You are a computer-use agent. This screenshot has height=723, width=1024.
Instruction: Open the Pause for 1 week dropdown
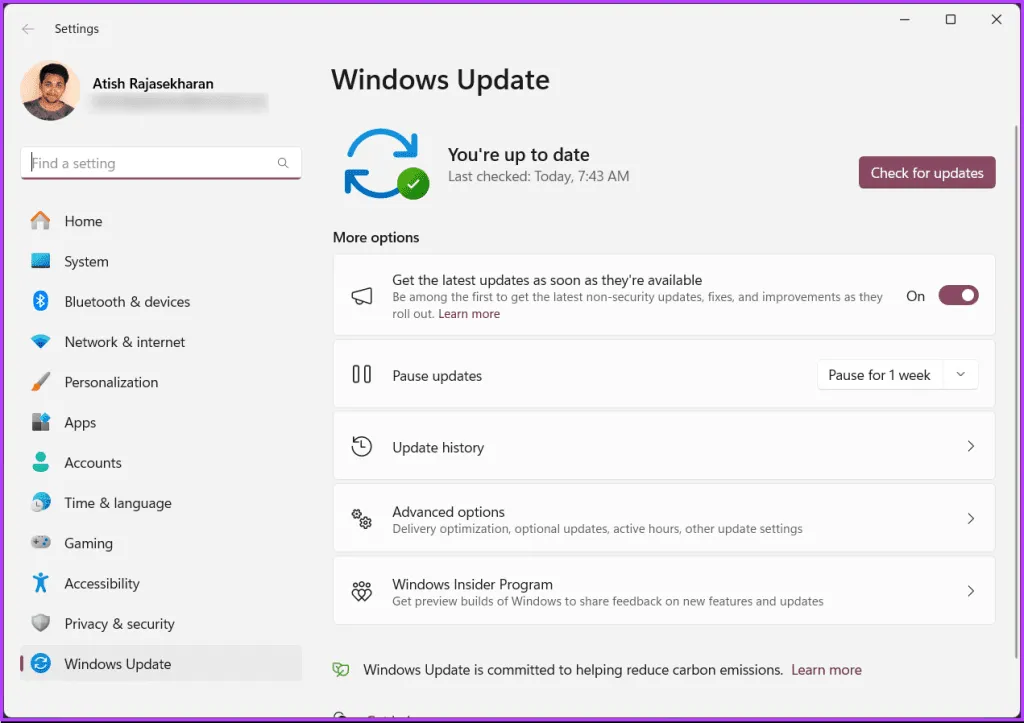(x=897, y=375)
